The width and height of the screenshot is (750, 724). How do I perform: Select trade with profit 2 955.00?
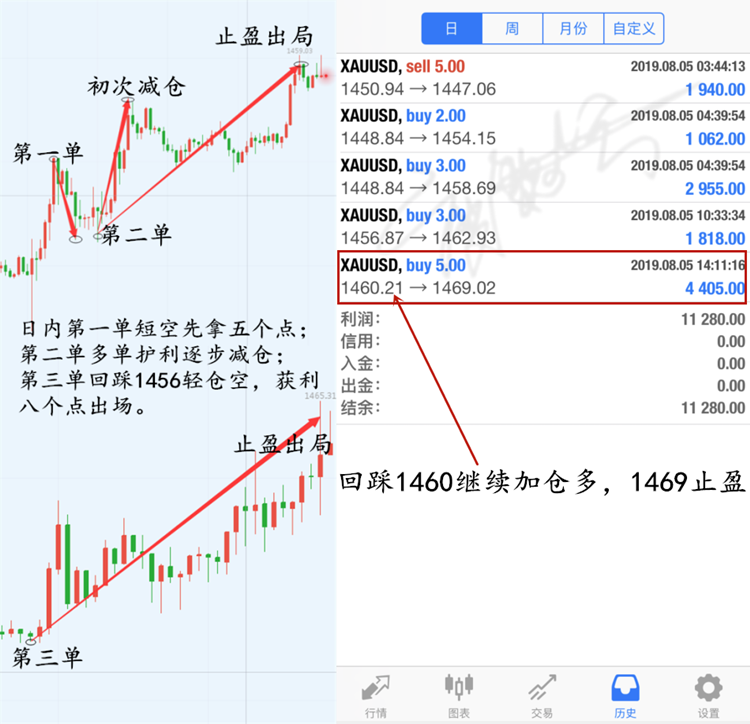(543, 177)
